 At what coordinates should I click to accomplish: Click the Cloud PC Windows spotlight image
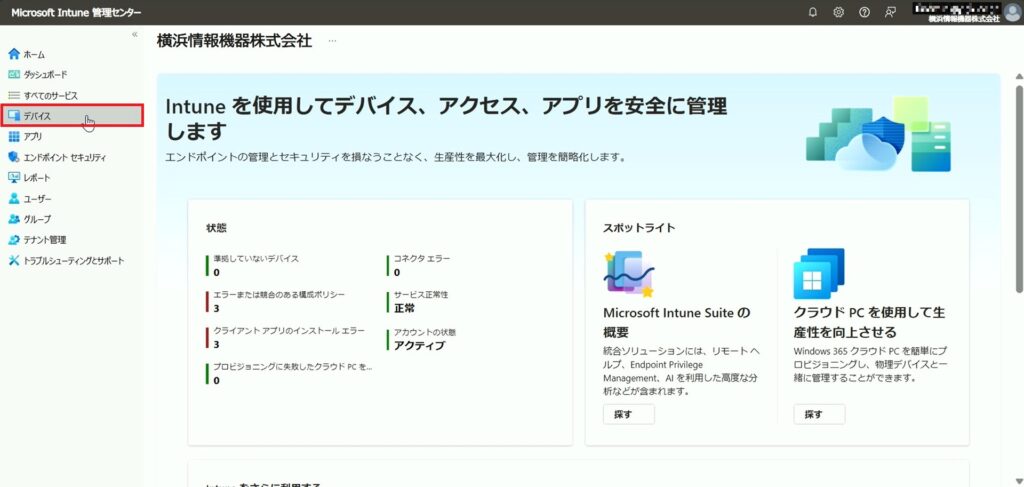coord(819,273)
